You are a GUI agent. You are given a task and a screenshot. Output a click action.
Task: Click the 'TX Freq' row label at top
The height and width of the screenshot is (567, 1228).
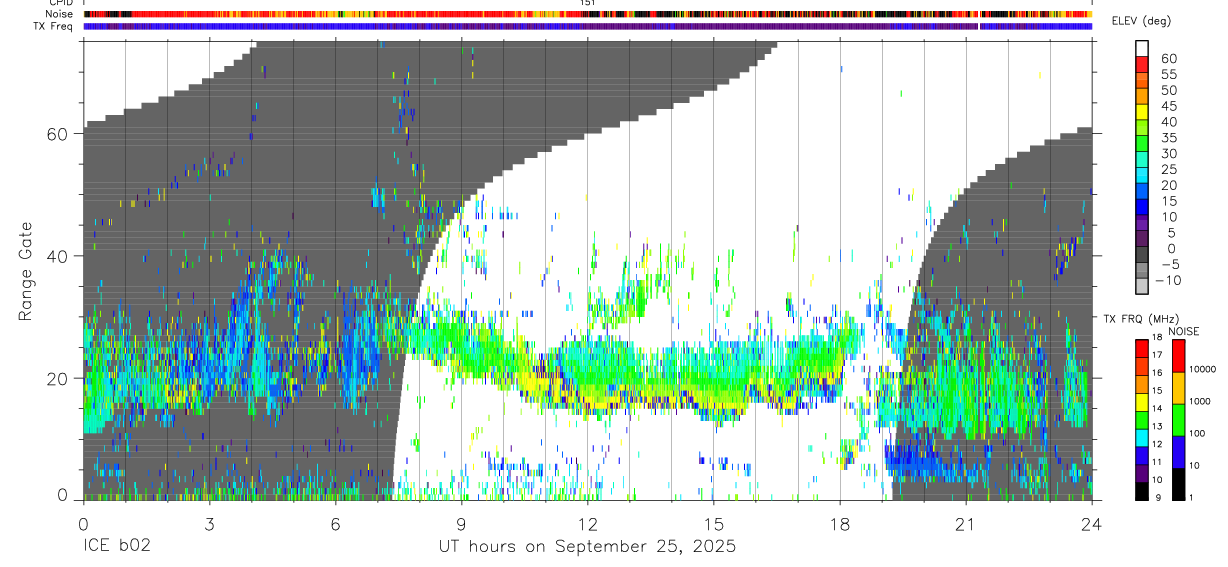(x=54, y=26)
